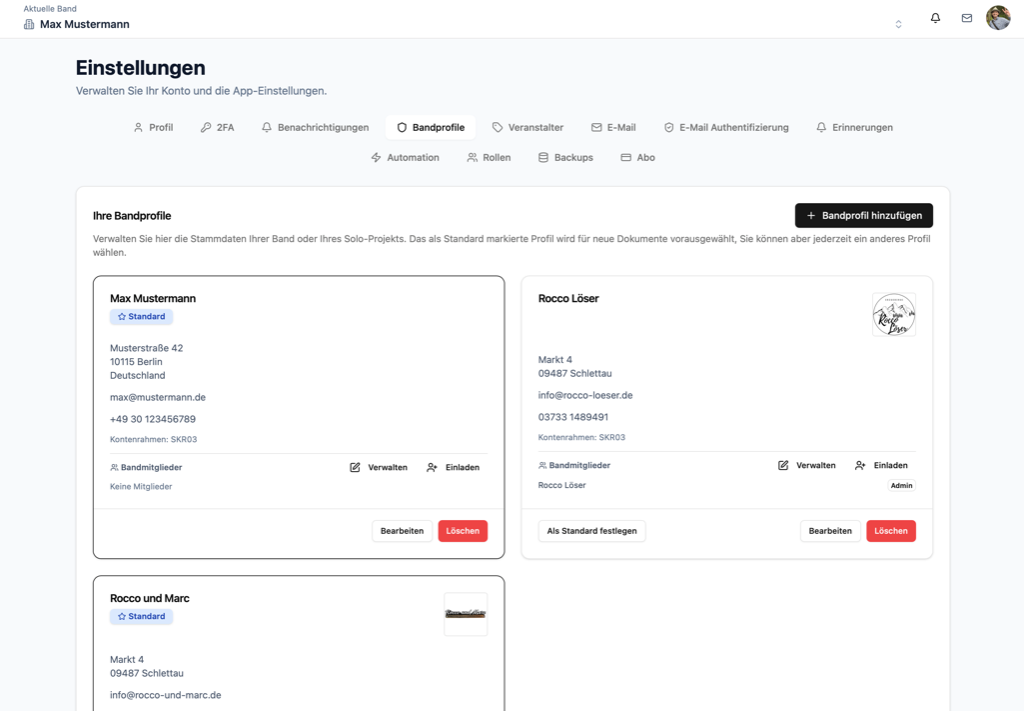Screen dimensions: 1024x711
Task: Click the Einstellungen page heading
Action: tap(140, 68)
